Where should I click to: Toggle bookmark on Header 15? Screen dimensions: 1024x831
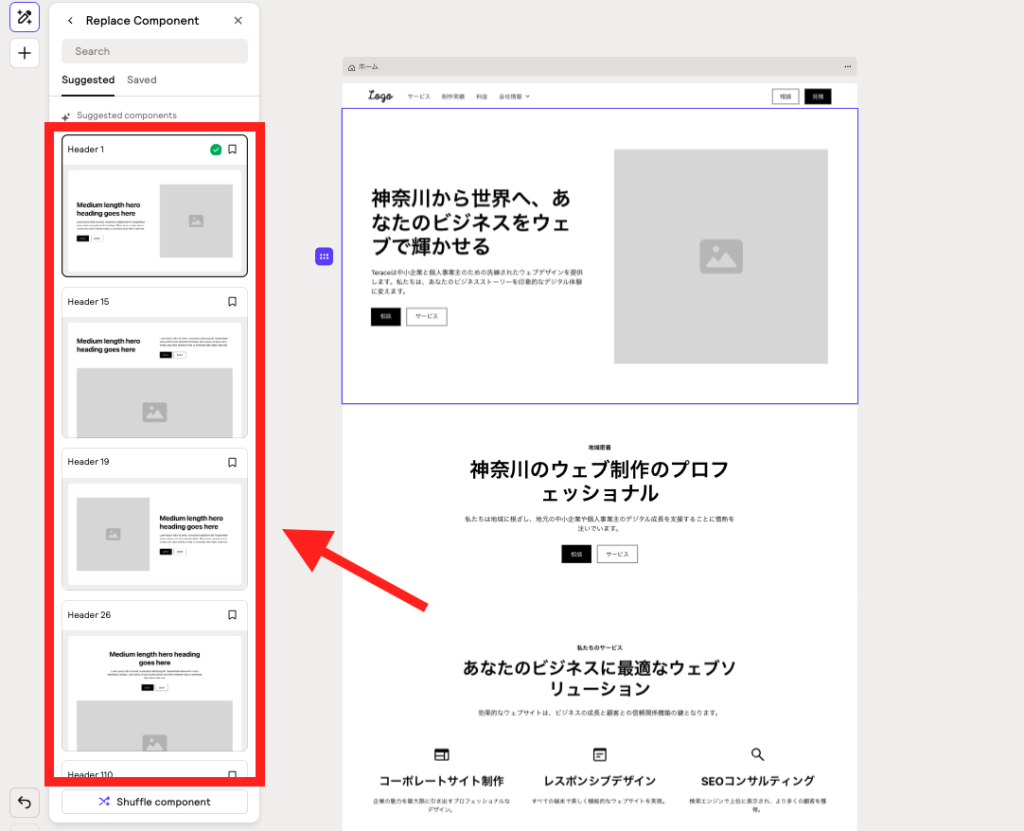pyautogui.click(x=232, y=302)
